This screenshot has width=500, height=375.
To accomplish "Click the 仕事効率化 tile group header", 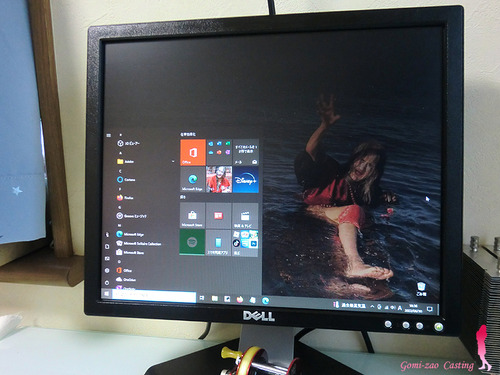I will [188, 134].
